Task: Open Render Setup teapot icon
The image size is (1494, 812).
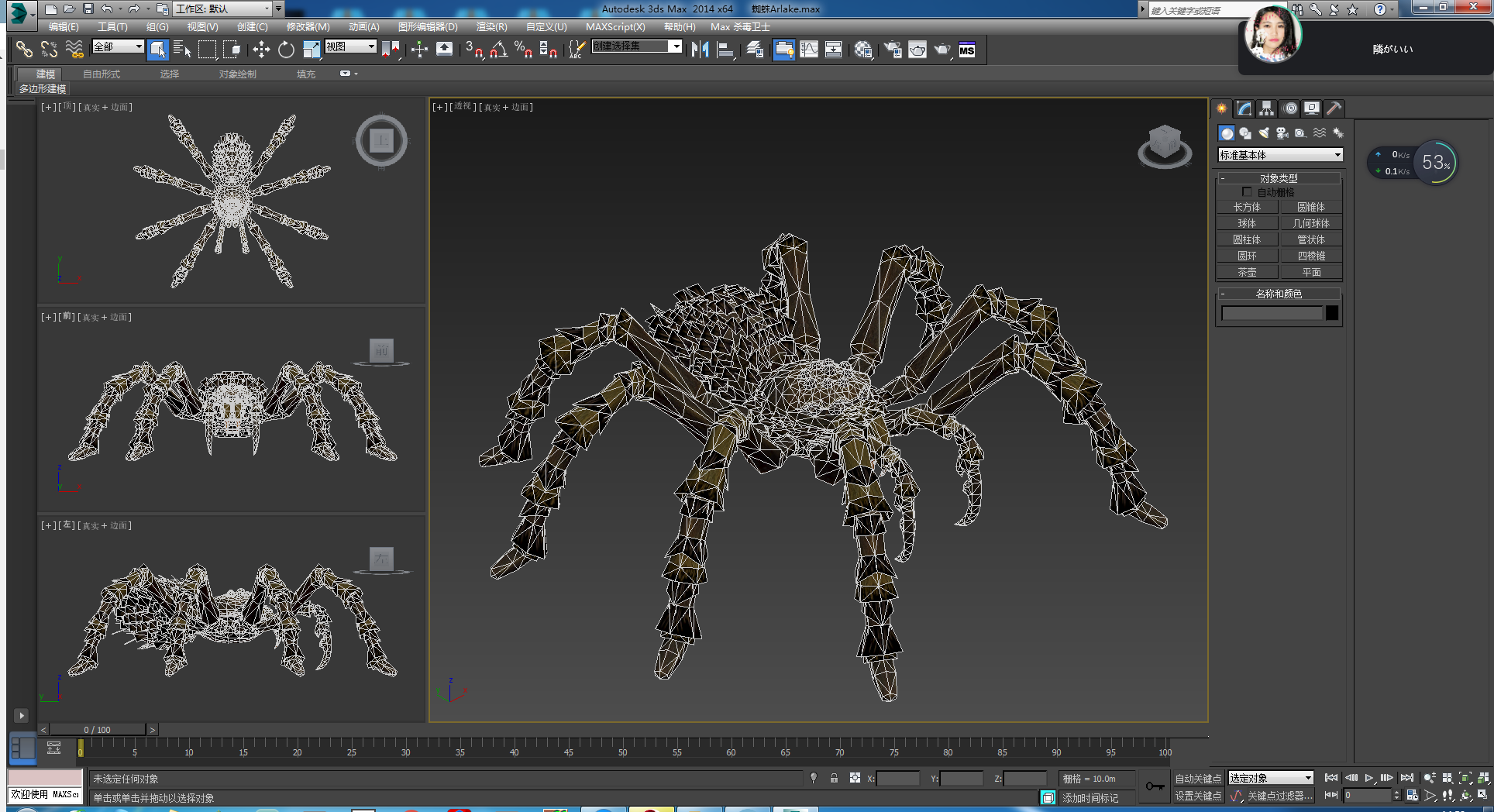Action: pyautogui.click(x=893, y=50)
